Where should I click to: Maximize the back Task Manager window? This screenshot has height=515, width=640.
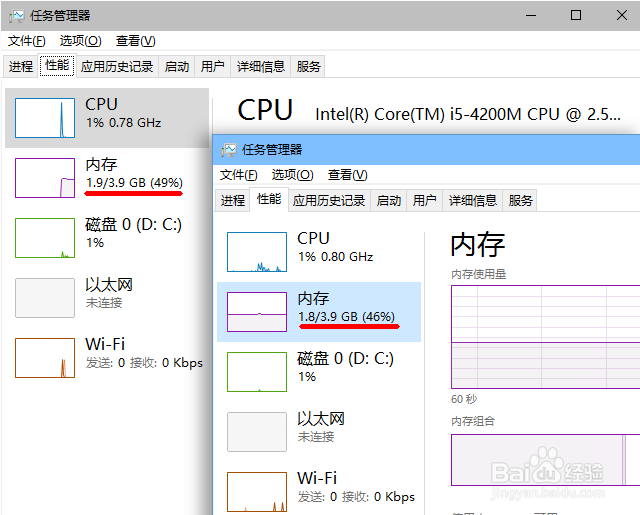[576, 16]
